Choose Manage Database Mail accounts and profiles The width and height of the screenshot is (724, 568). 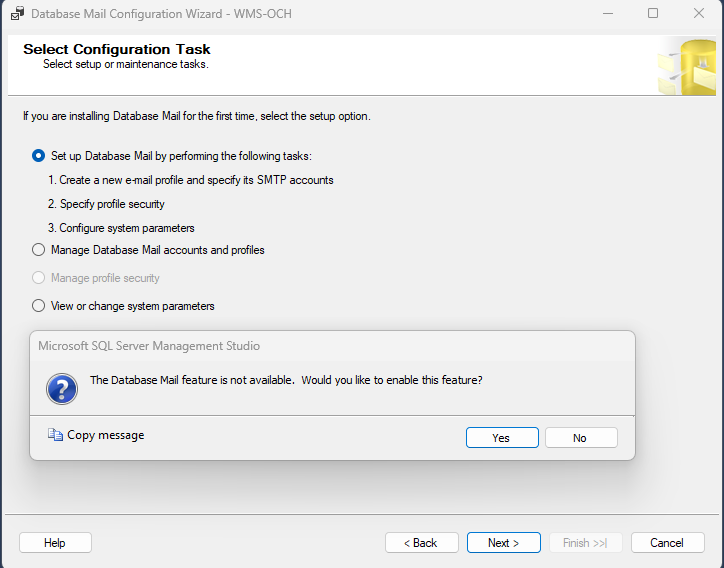(x=39, y=250)
